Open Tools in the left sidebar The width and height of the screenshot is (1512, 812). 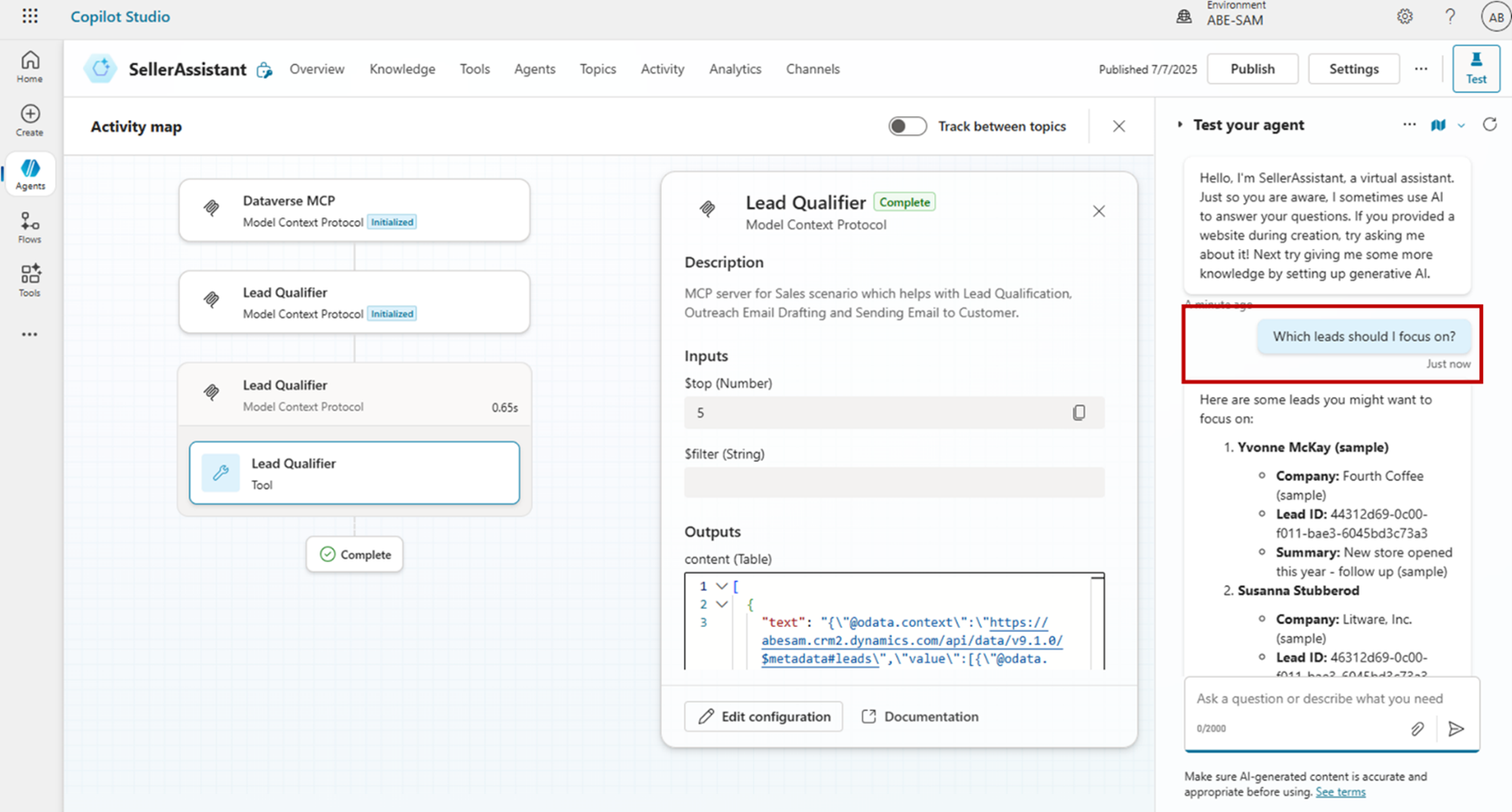point(30,281)
